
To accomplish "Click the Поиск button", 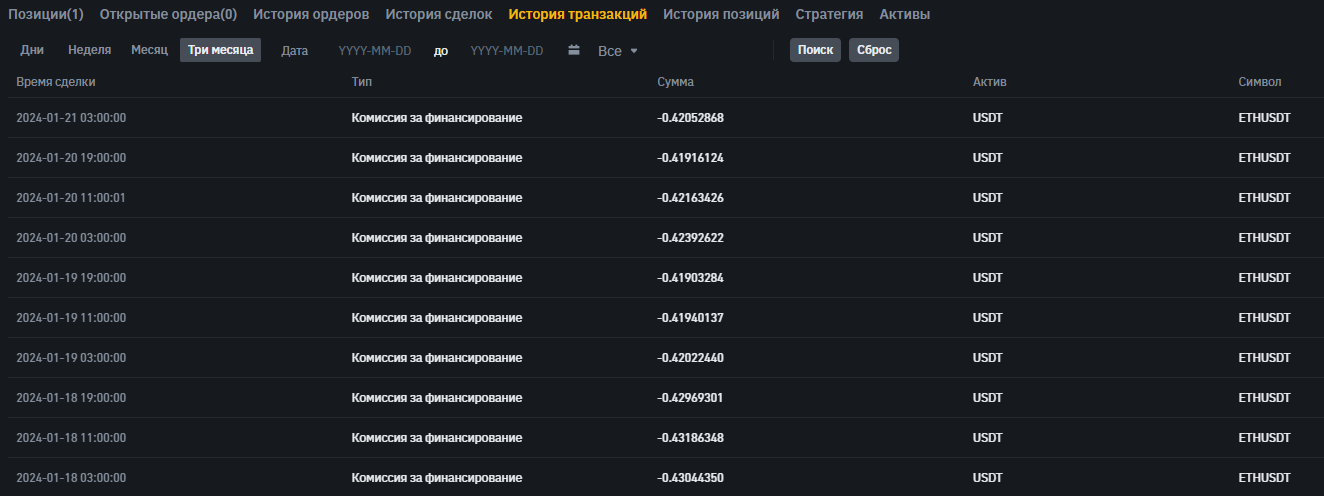I will pos(815,50).
